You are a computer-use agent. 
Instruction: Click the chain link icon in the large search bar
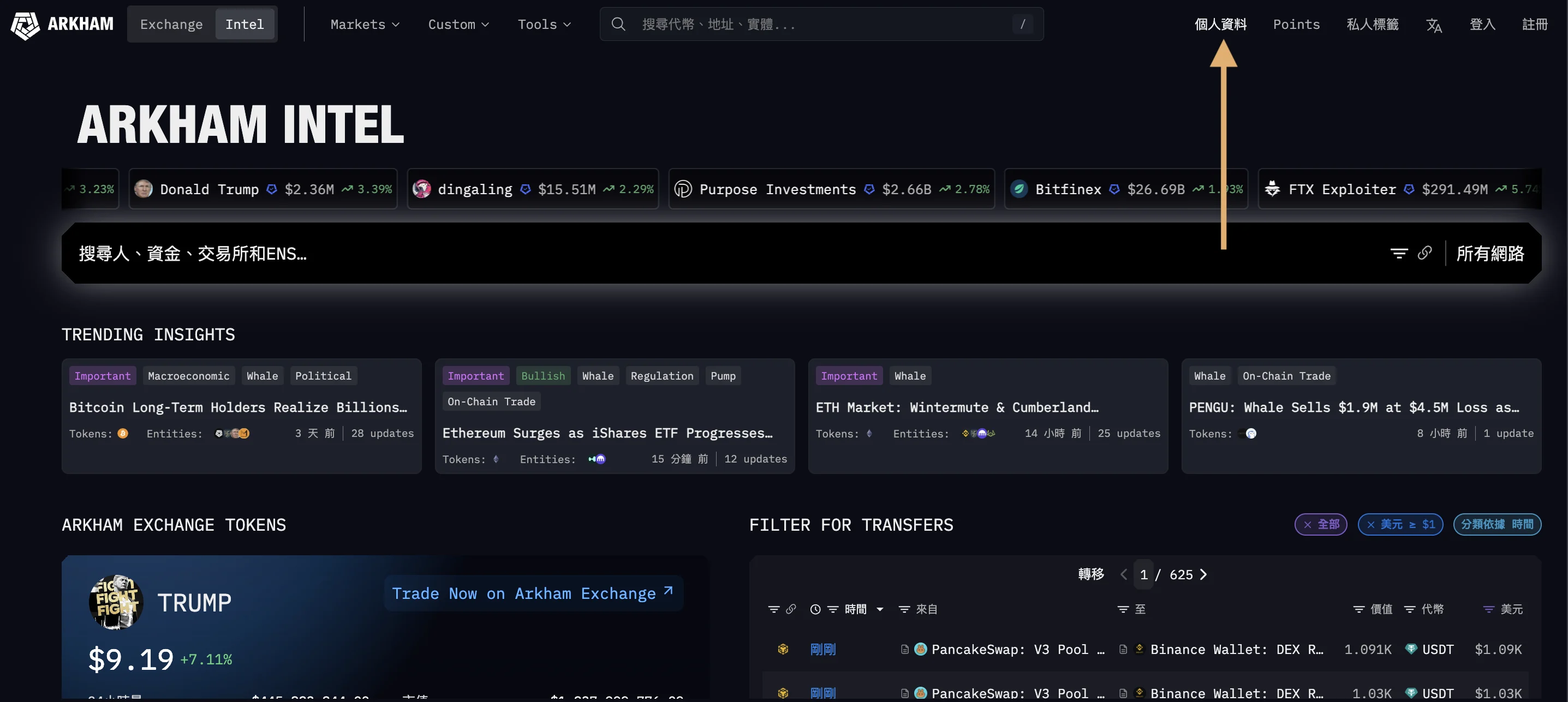pyautogui.click(x=1424, y=253)
